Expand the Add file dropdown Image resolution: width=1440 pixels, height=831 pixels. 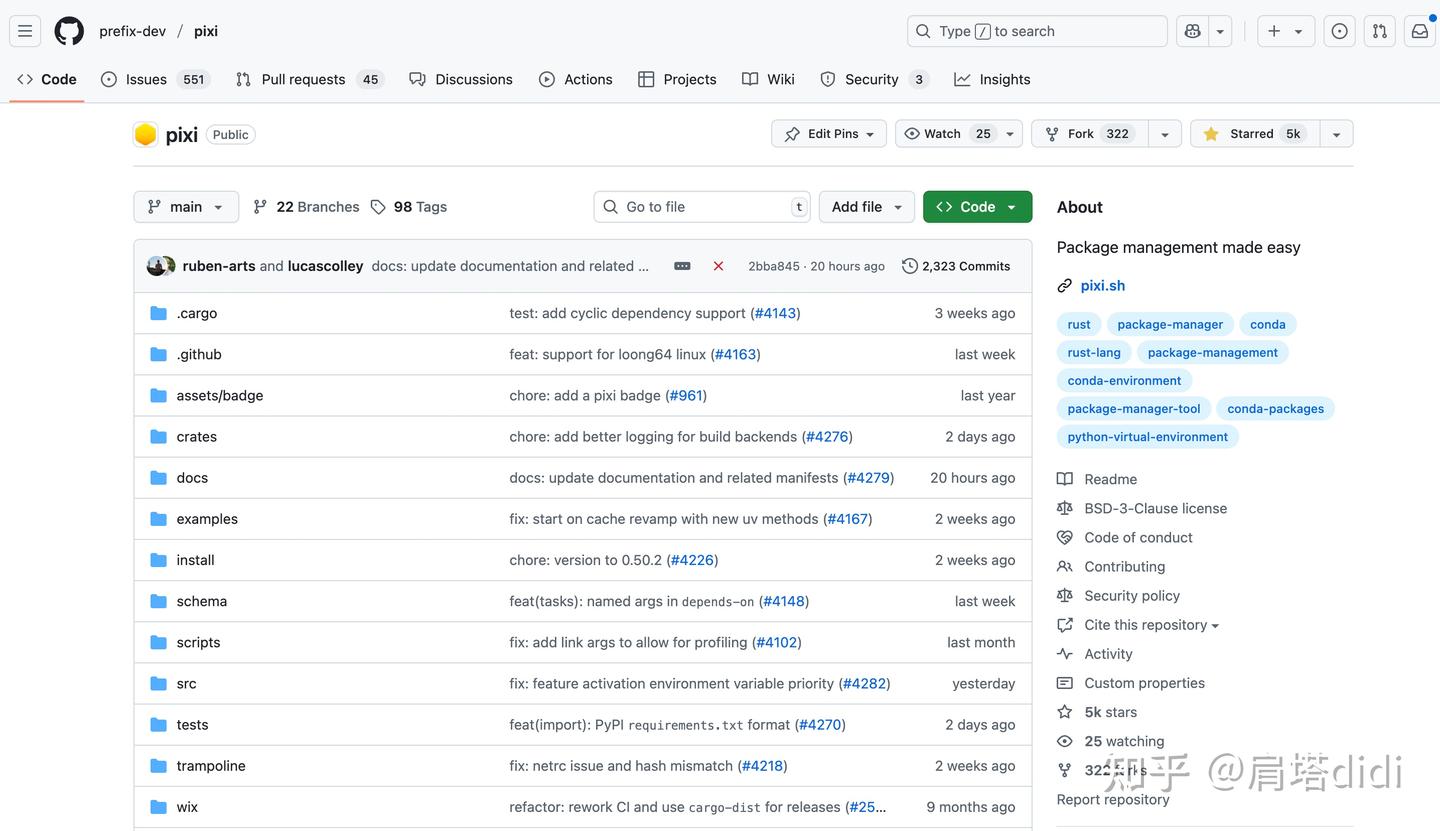(x=866, y=207)
